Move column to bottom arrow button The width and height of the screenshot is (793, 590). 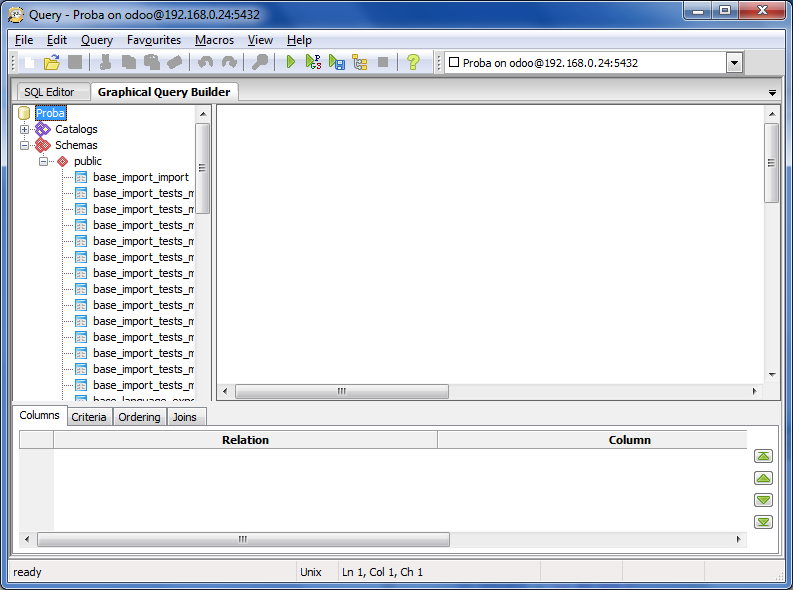pos(763,522)
